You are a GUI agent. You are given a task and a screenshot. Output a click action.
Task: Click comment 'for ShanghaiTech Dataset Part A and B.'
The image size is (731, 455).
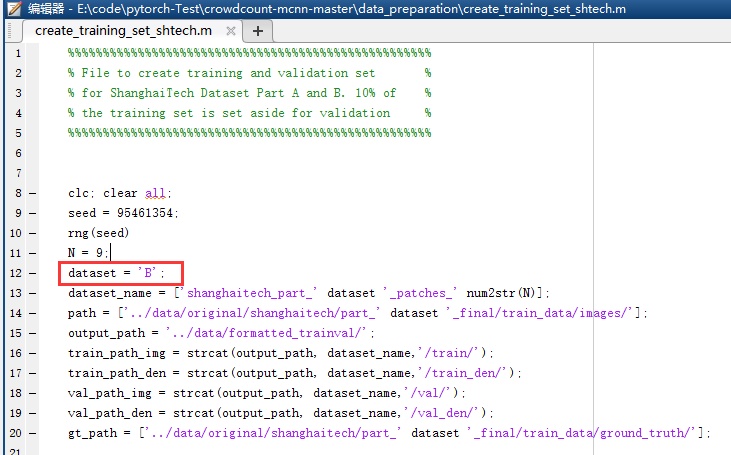point(214,93)
